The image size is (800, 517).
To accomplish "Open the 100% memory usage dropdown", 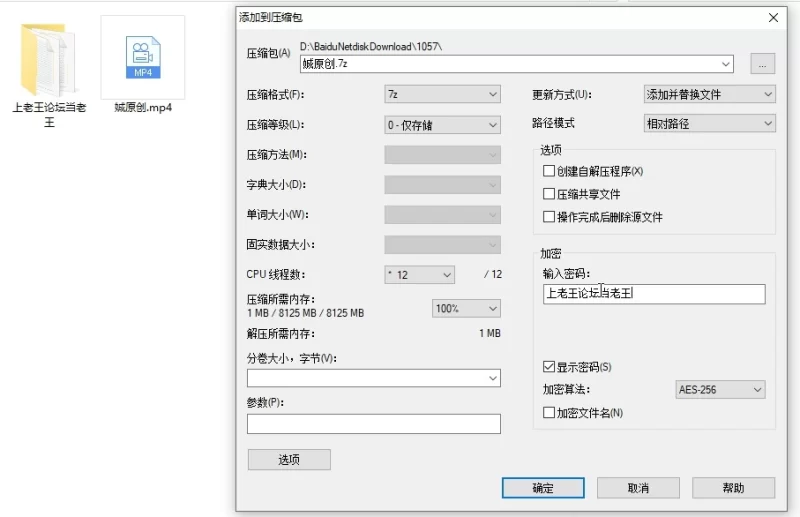I will coord(466,308).
